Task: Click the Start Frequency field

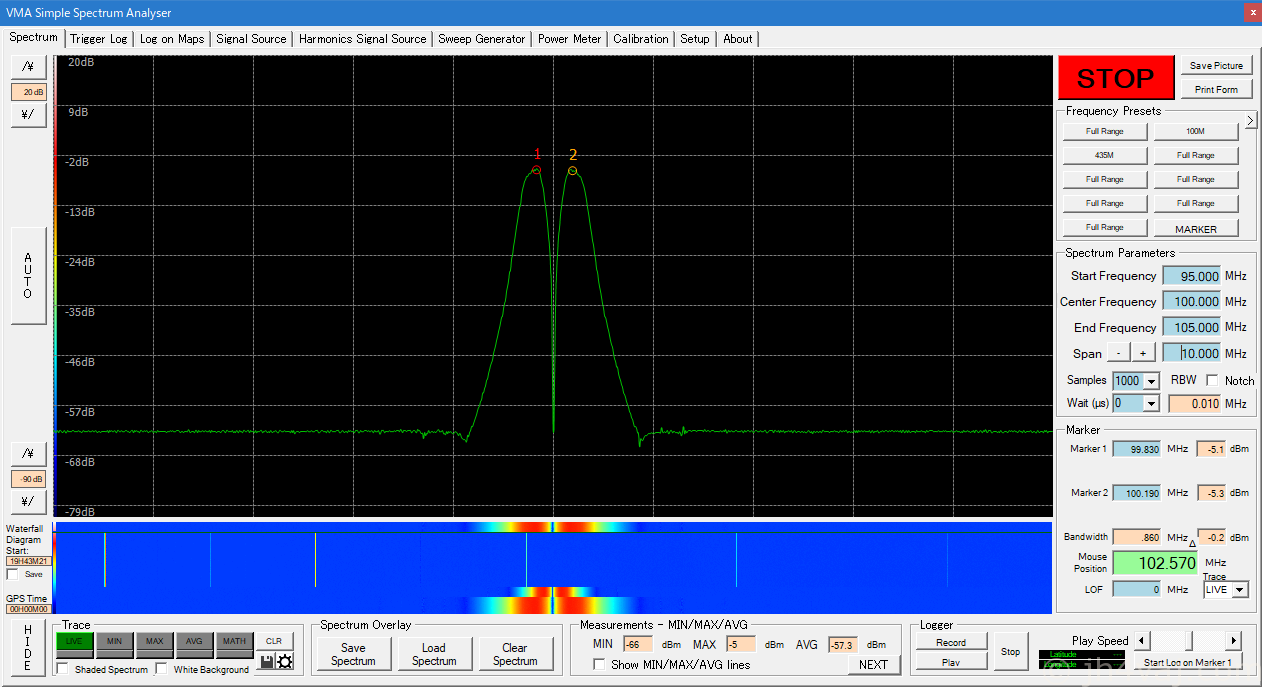Action: pyautogui.click(x=1192, y=276)
